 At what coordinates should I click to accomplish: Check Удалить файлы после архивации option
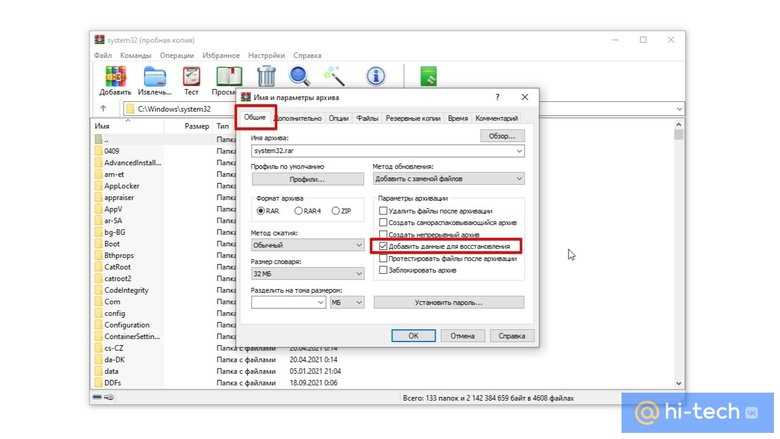click(383, 211)
